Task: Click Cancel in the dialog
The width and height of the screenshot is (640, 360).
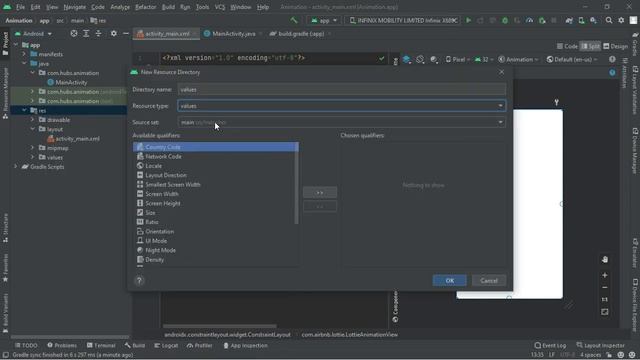Action: point(489,280)
